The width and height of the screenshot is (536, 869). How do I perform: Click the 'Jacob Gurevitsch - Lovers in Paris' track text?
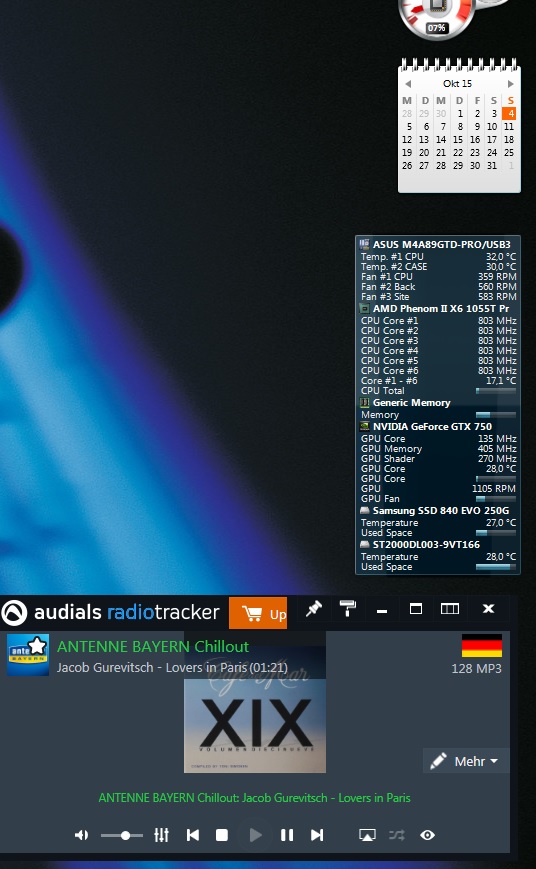coord(152,667)
